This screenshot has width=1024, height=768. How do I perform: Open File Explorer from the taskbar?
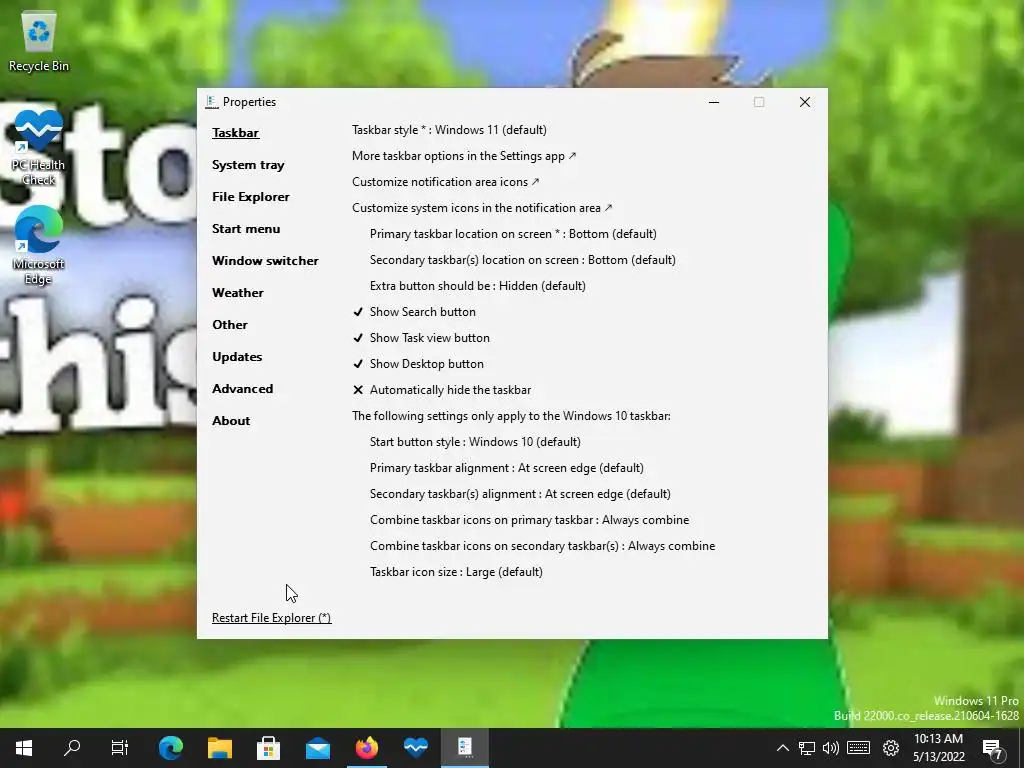[220, 748]
